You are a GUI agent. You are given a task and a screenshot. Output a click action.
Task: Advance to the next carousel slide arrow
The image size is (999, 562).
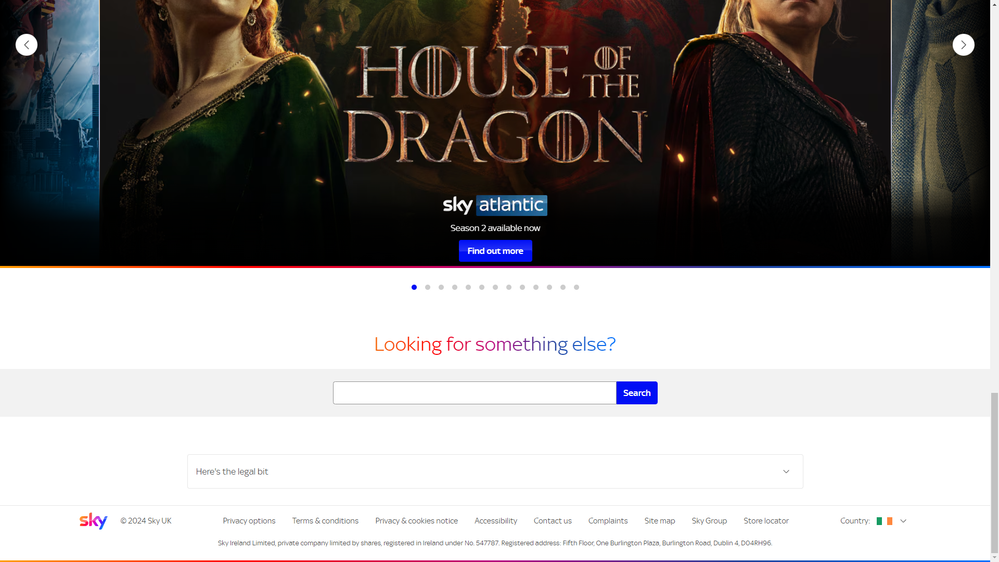[963, 45]
